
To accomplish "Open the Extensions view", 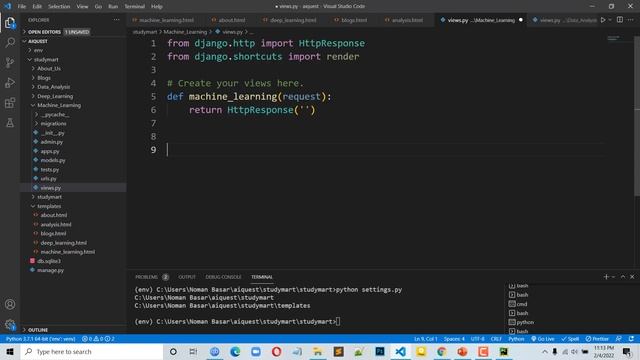I will tap(10, 102).
